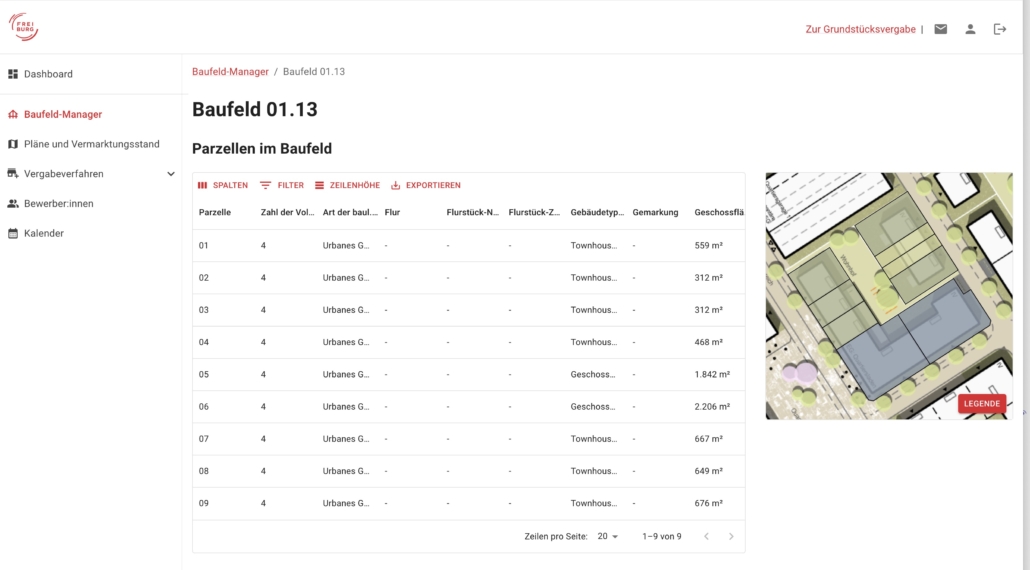Open the rows per page dropdown
Viewport: 1030px width, 570px height.
click(608, 537)
